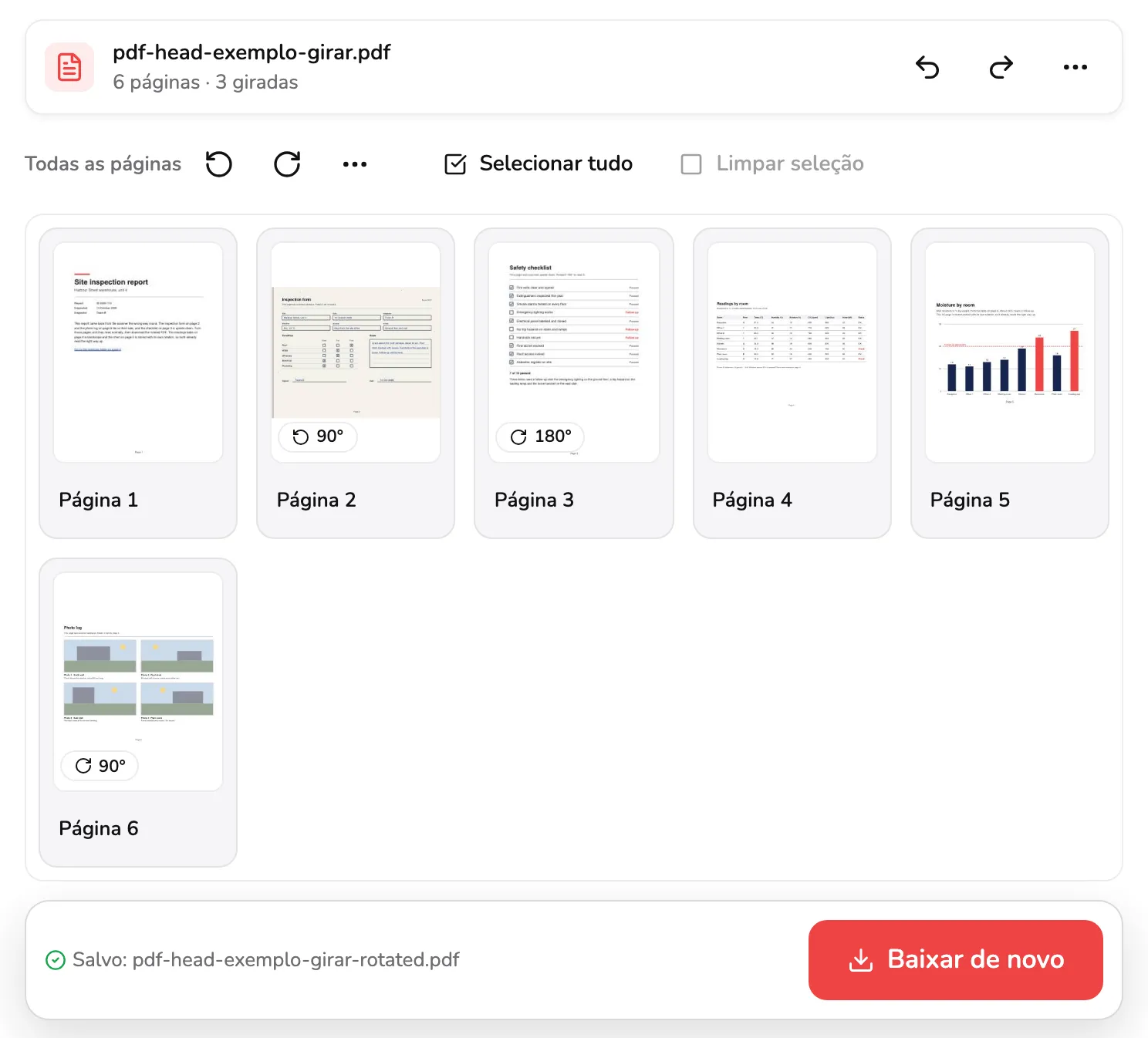
Task: Click Limpar seleção checkbox
Action: click(x=772, y=163)
